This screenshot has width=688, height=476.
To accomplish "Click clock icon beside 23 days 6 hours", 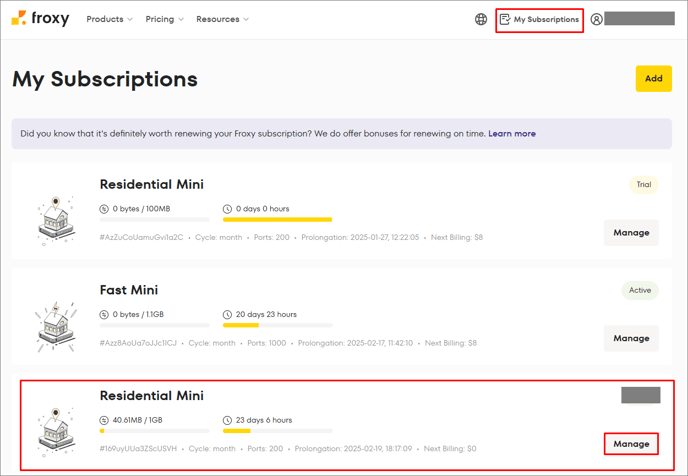I will coord(227,420).
